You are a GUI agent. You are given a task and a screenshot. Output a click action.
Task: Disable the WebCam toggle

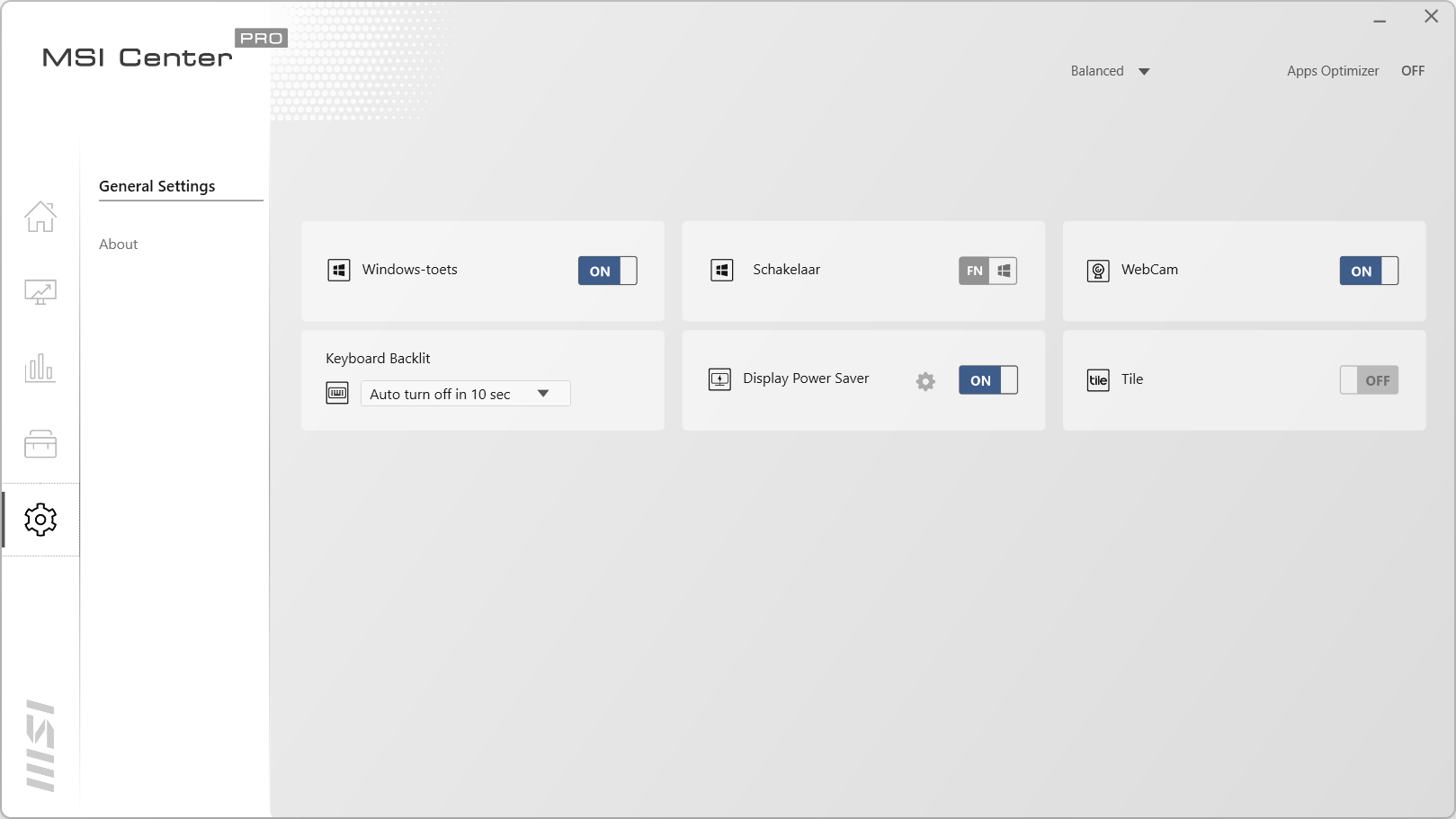click(1369, 271)
